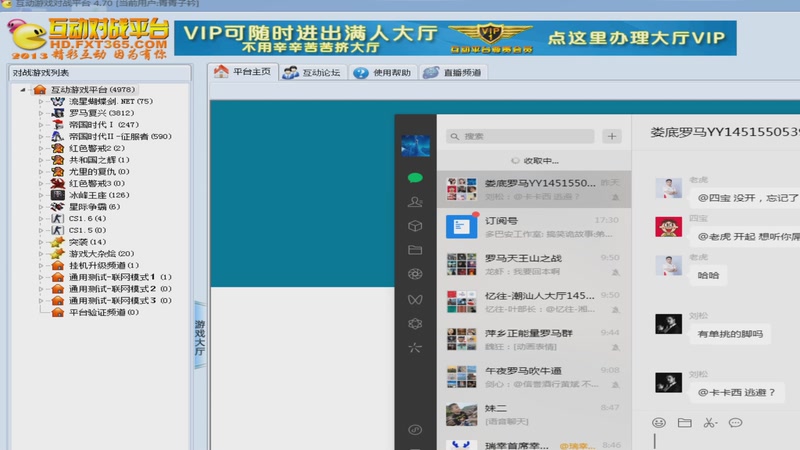Open the chats icon in WeChat sidebar
Screen dimensions: 800x450
pyautogui.click(x=415, y=178)
